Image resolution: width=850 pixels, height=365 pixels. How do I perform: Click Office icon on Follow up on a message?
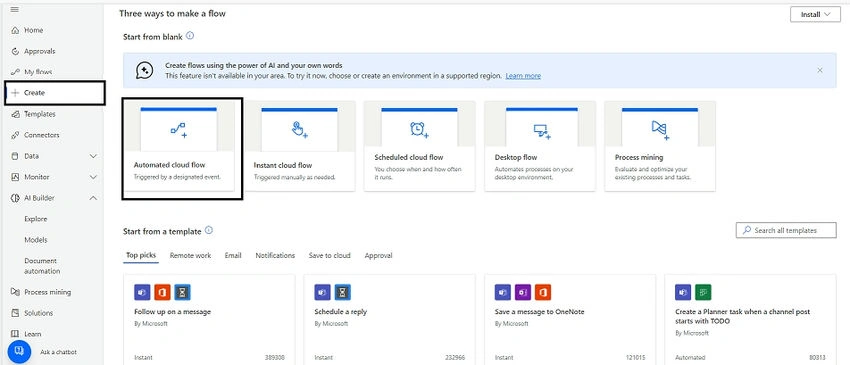[x=163, y=292]
